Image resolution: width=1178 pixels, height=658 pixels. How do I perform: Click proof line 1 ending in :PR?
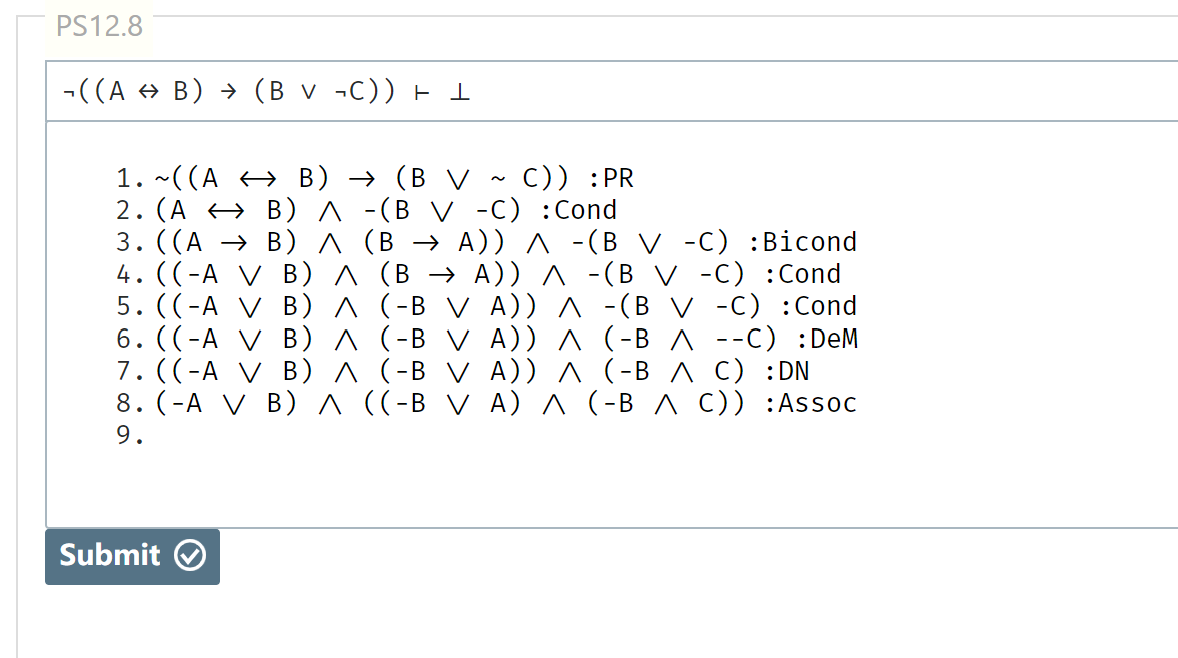click(375, 179)
